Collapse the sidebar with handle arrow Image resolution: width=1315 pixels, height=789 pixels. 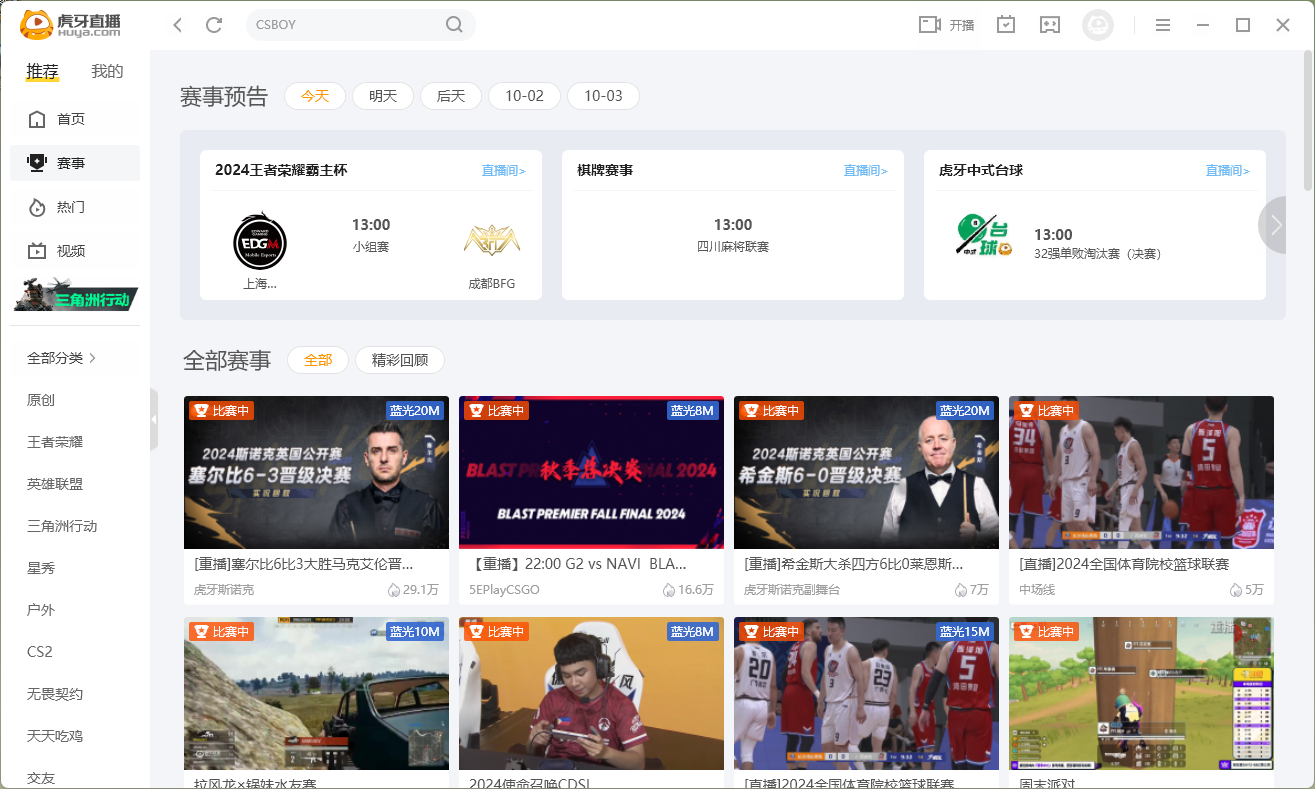click(154, 419)
